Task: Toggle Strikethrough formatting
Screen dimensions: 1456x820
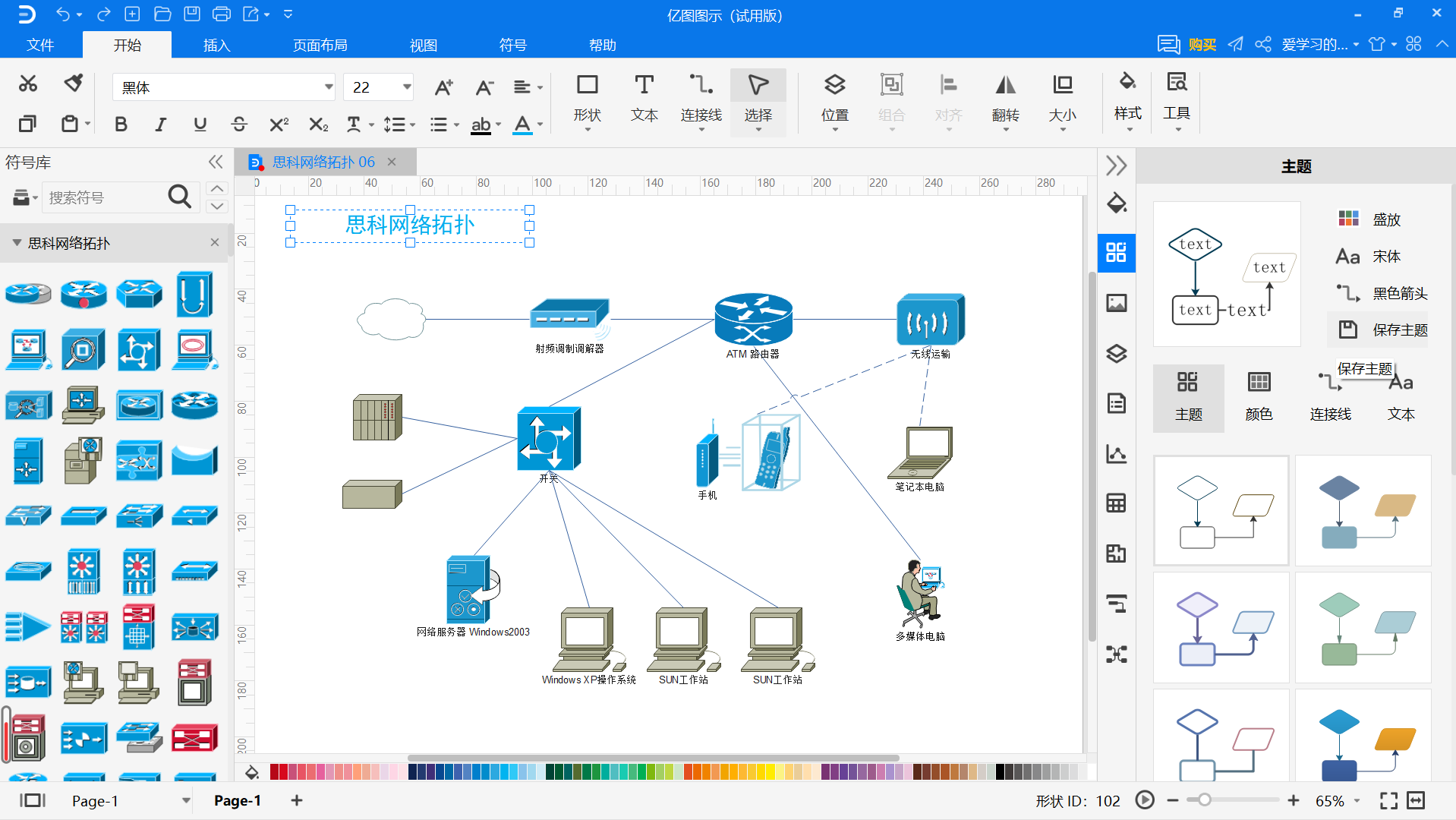Action: pyautogui.click(x=239, y=124)
